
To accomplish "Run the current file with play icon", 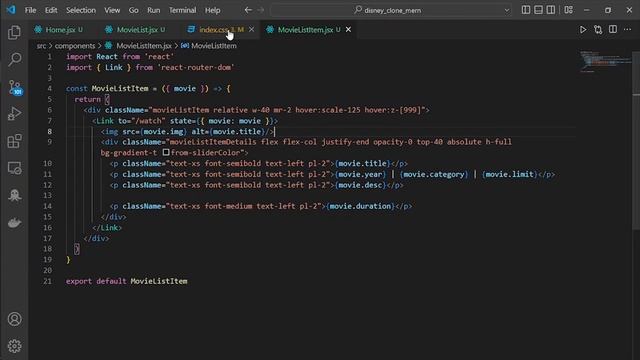I will click(583, 29).
